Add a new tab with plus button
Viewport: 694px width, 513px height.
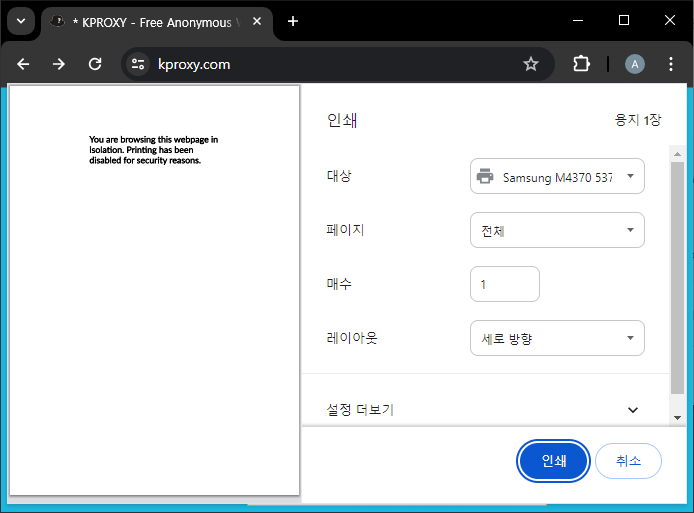tap(293, 21)
